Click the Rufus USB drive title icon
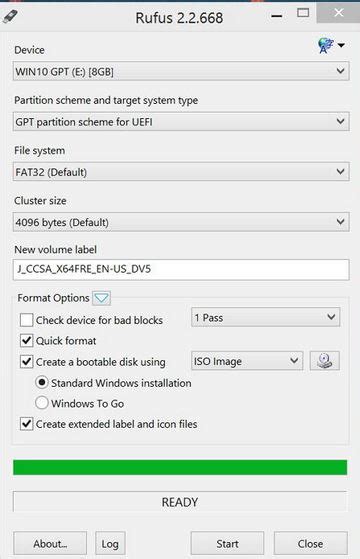Viewport: 360px width, 559px height. click(x=10, y=16)
